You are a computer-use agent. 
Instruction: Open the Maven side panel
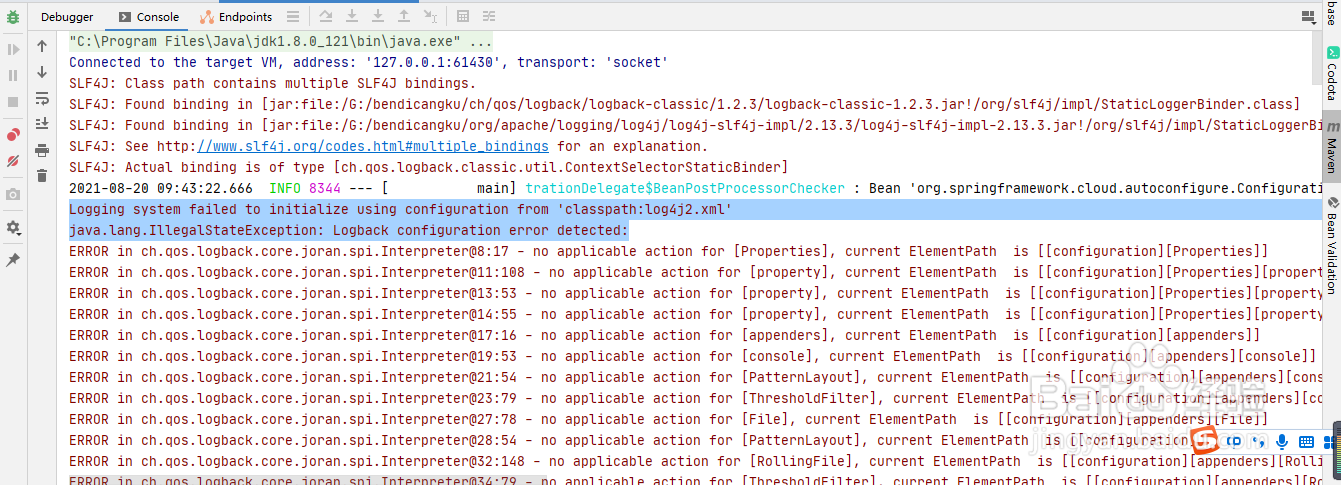tap(1332, 147)
